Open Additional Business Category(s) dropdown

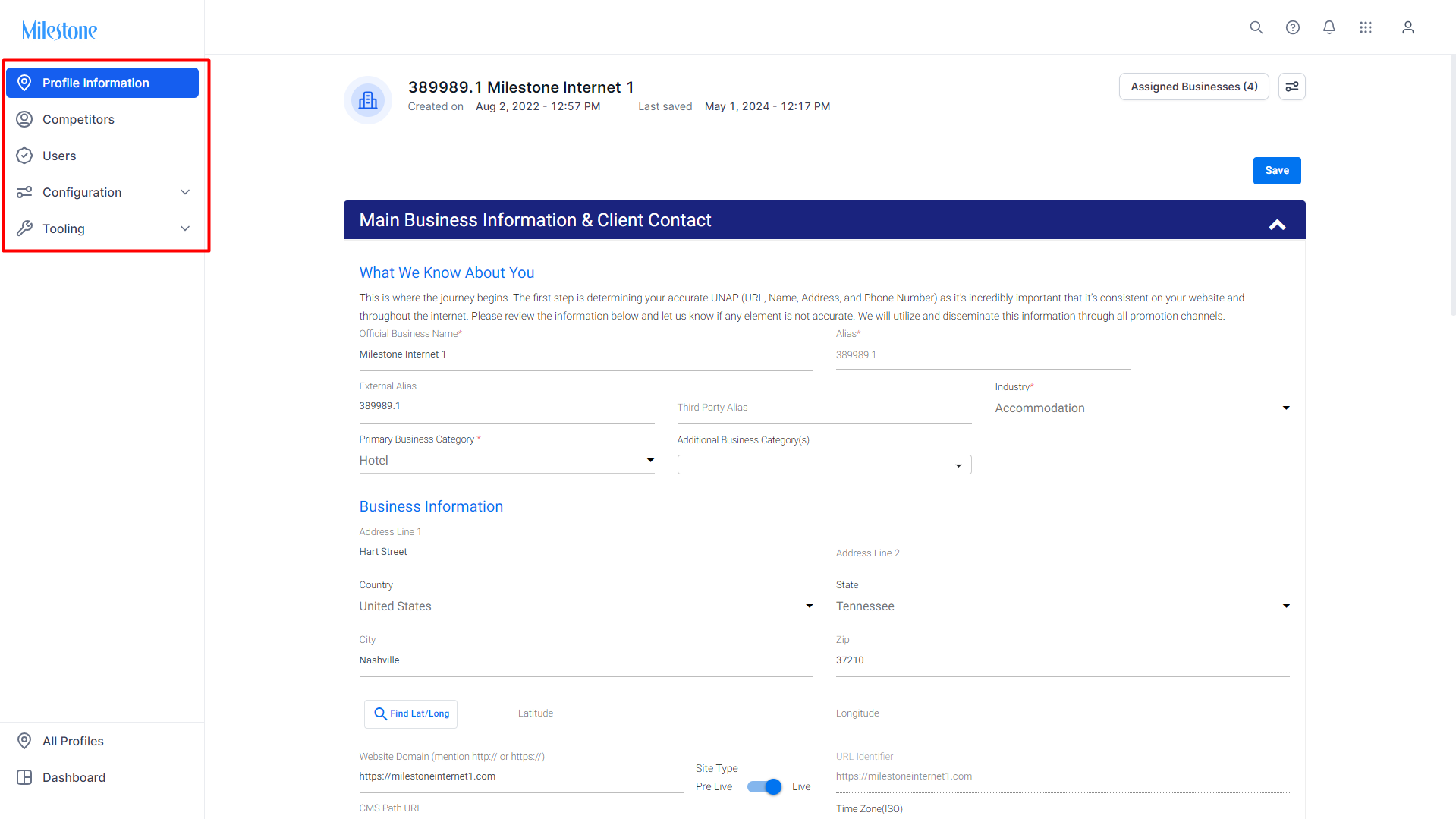824,465
